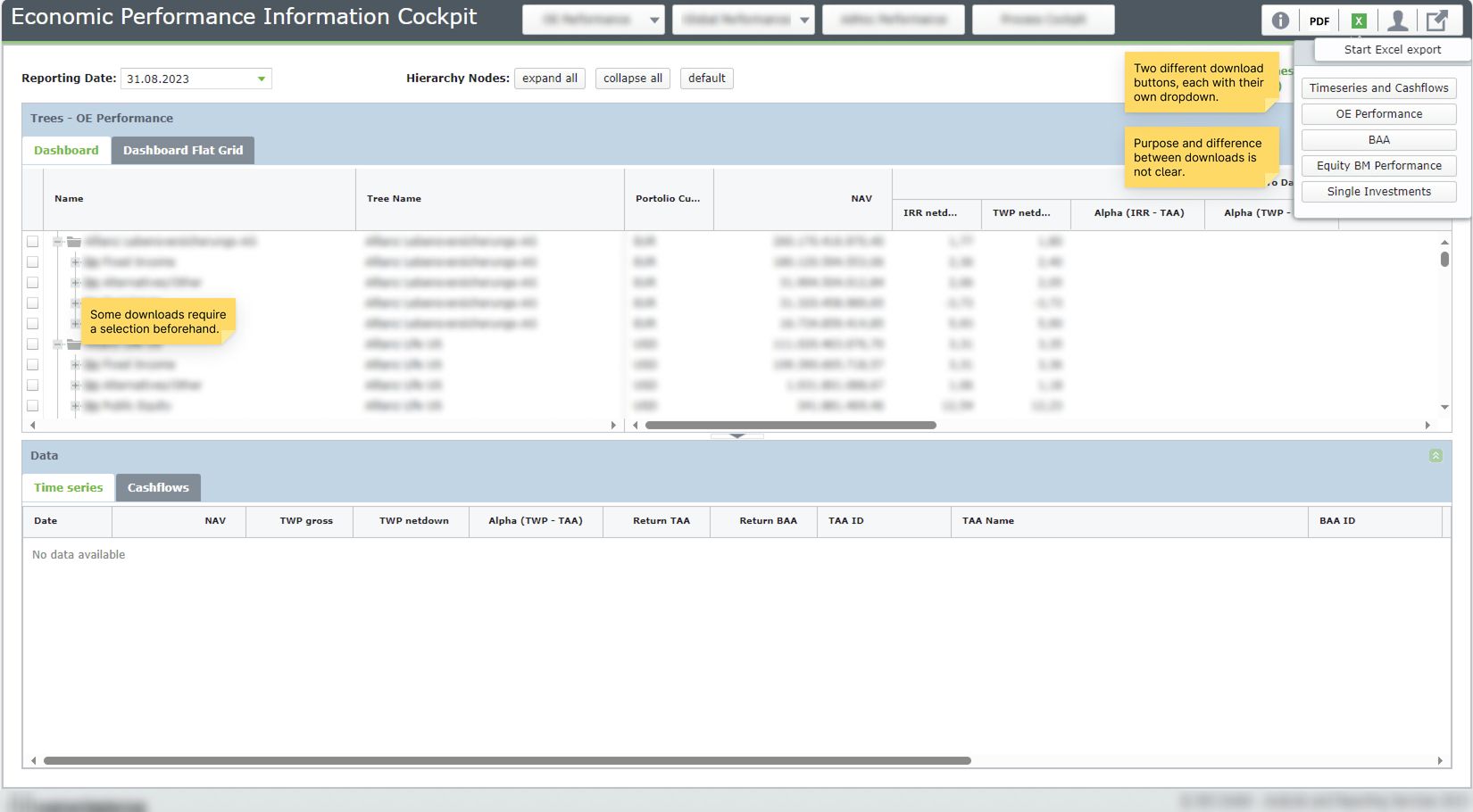Click the open-in-new-window icon
This screenshot has height=812, width=1473.
1437,21
